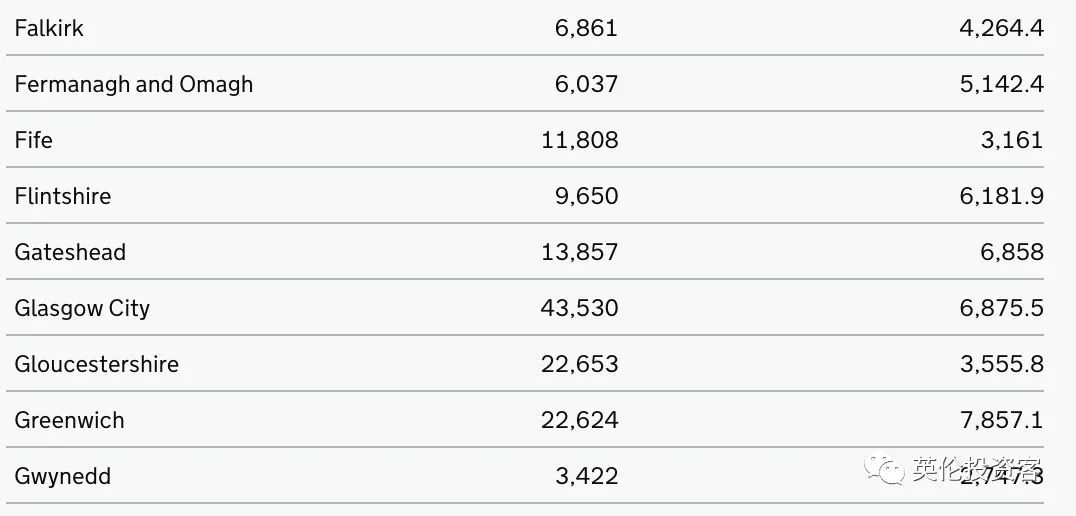The height and width of the screenshot is (516, 1076).
Task: Select Glasgow City's figure 43,530
Action: coord(580,308)
